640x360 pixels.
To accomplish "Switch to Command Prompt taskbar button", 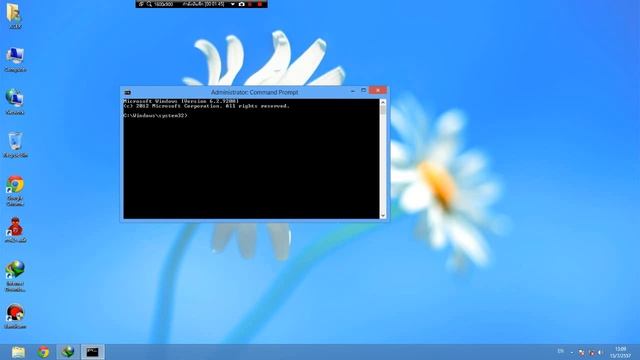I will (x=93, y=352).
